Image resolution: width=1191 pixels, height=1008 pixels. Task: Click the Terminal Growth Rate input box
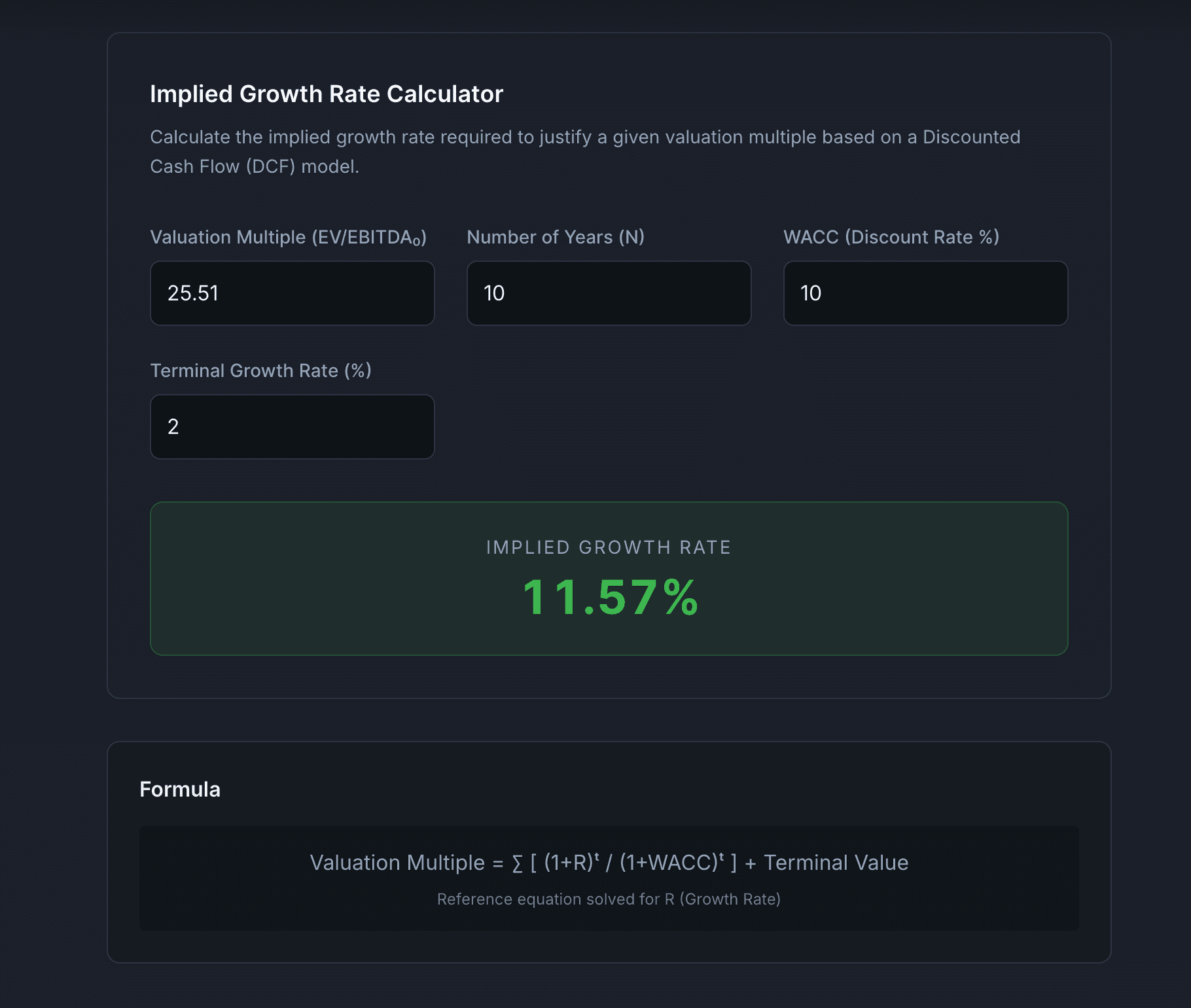[x=292, y=427]
